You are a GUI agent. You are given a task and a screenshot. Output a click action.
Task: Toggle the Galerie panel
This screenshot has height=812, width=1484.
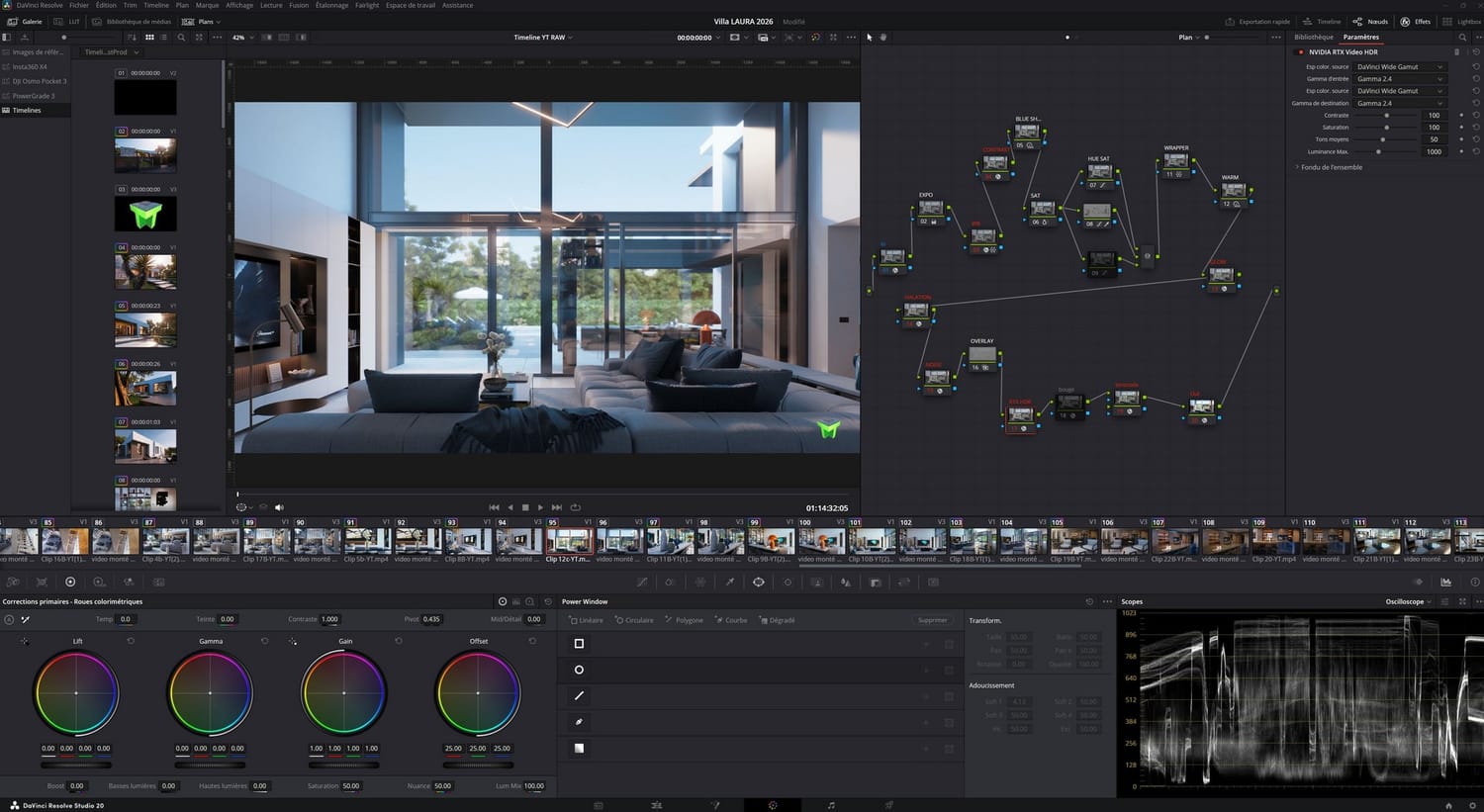pyautogui.click(x=25, y=22)
